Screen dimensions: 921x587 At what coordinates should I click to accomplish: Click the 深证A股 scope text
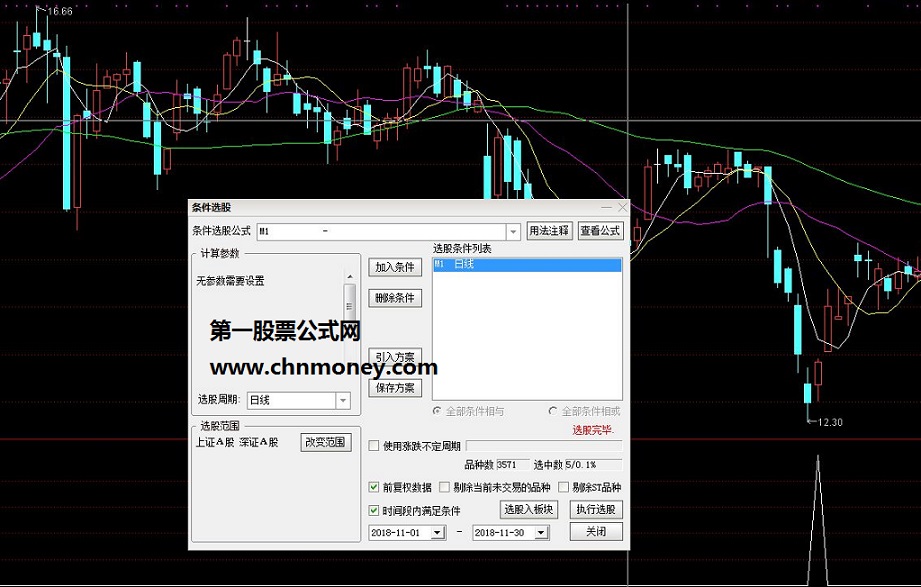(x=258, y=442)
